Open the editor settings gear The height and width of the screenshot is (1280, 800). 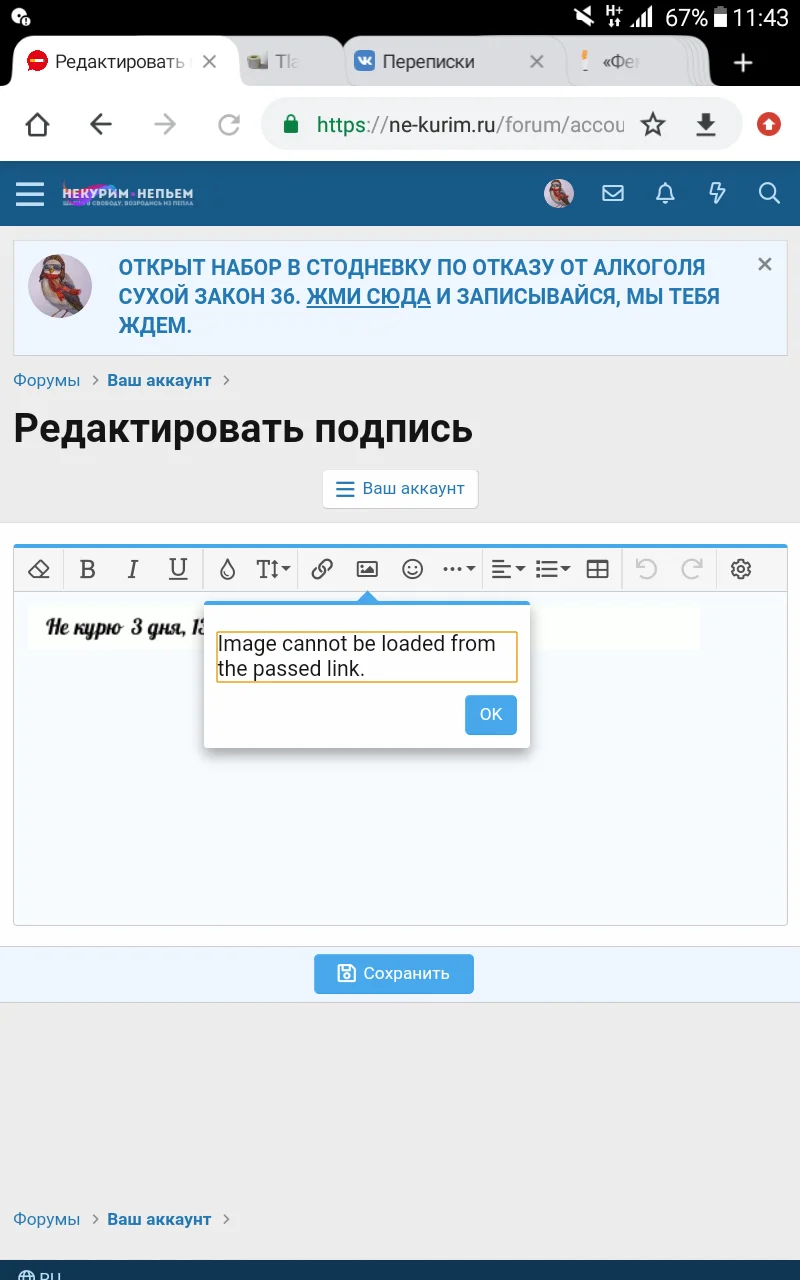pyautogui.click(x=741, y=568)
